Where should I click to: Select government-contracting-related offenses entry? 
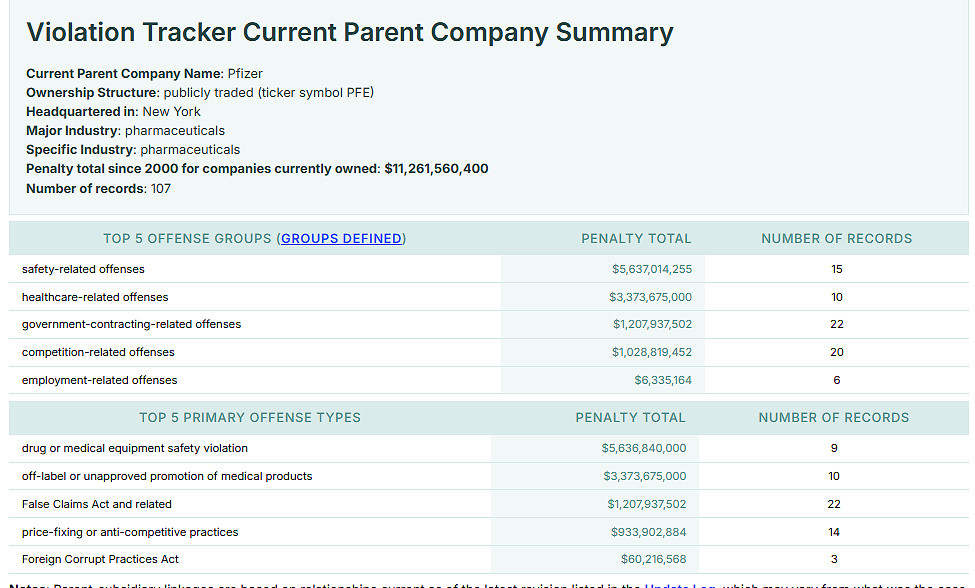point(131,324)
